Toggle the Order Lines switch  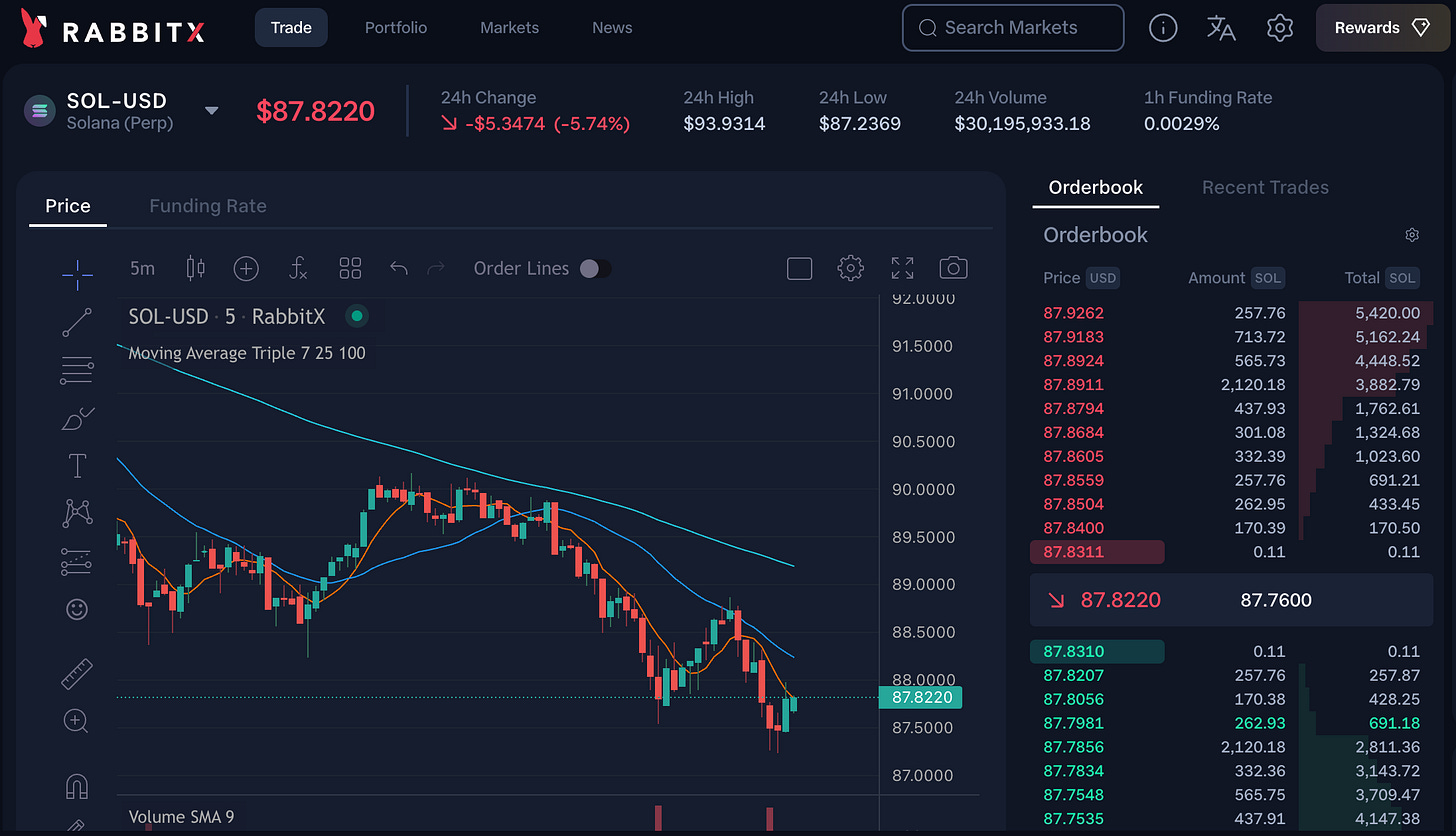[x=597, y=268]
